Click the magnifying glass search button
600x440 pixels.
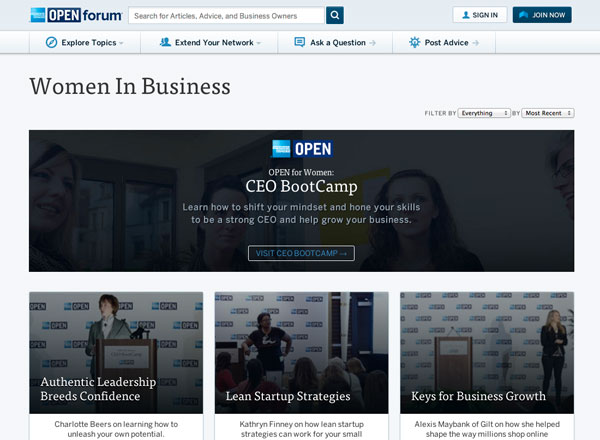335,15
